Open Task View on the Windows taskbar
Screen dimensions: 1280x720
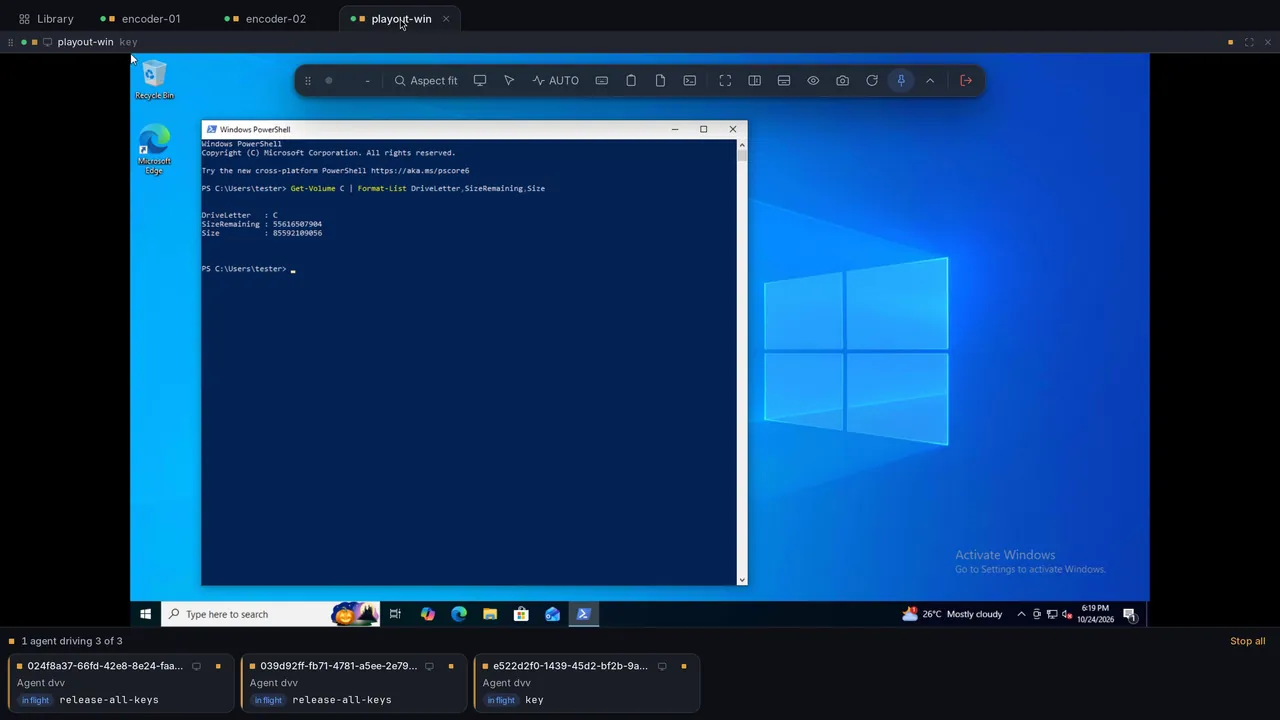[x=396, y=614]
